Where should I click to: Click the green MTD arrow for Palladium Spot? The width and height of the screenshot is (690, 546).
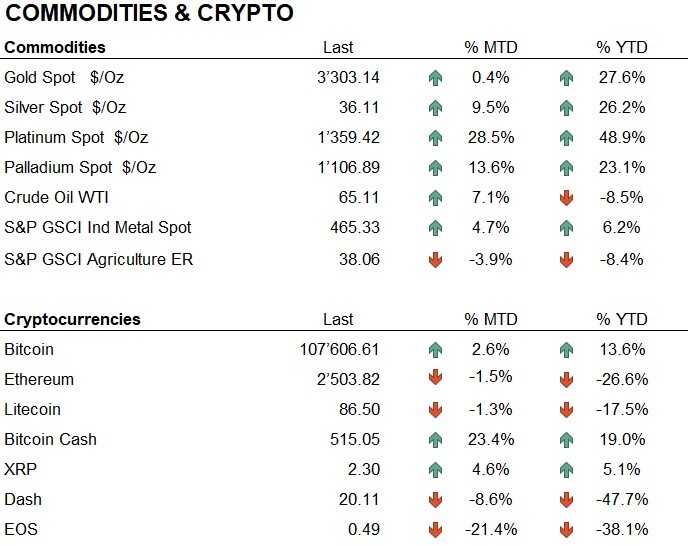434,167
